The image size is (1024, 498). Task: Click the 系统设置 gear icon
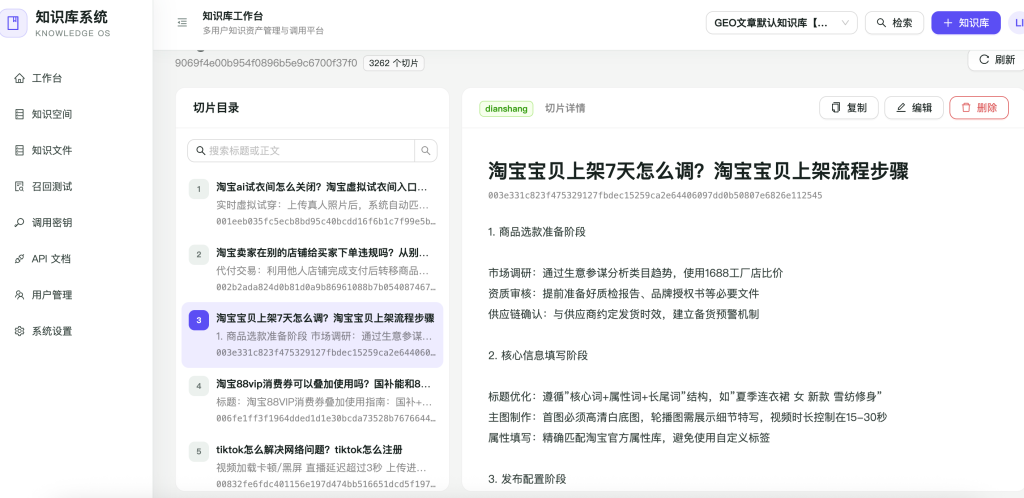tap(19, 331)
